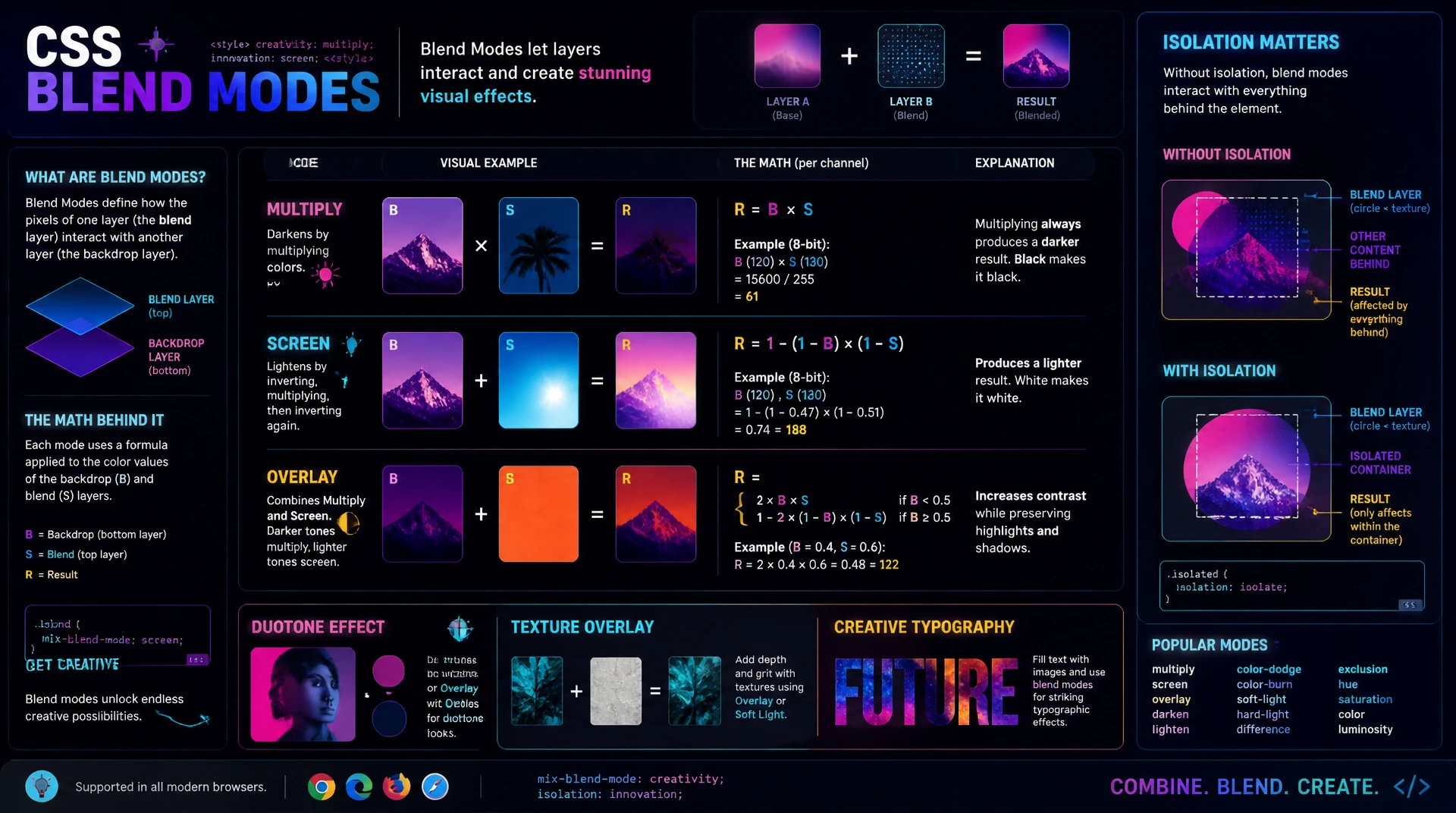1456x813 pixels.
Task: Click the Edge browser icon
Action: coord(359,787)
